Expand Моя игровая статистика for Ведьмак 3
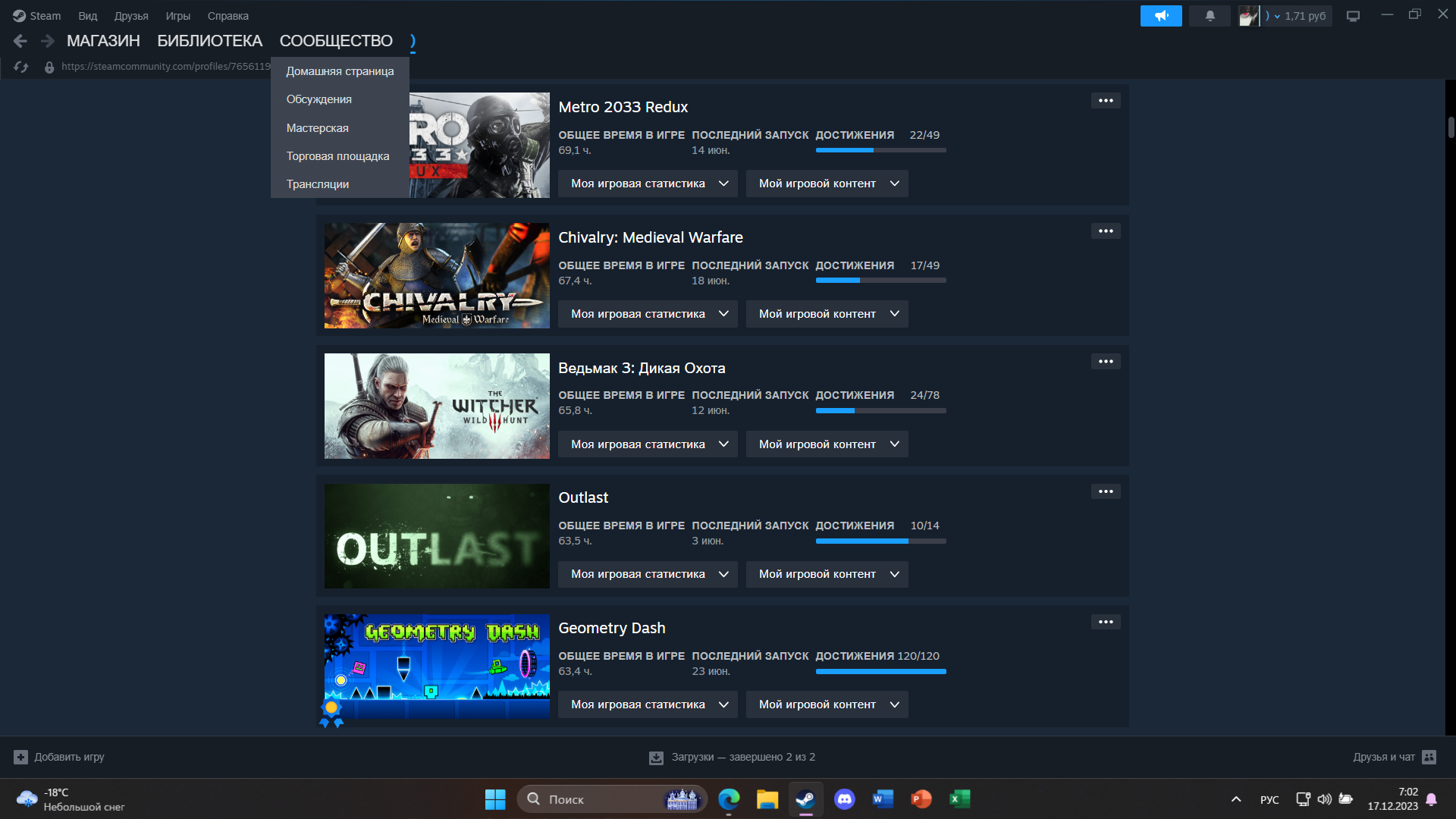This screenshot has width=1456, height=819. (648, 444)
